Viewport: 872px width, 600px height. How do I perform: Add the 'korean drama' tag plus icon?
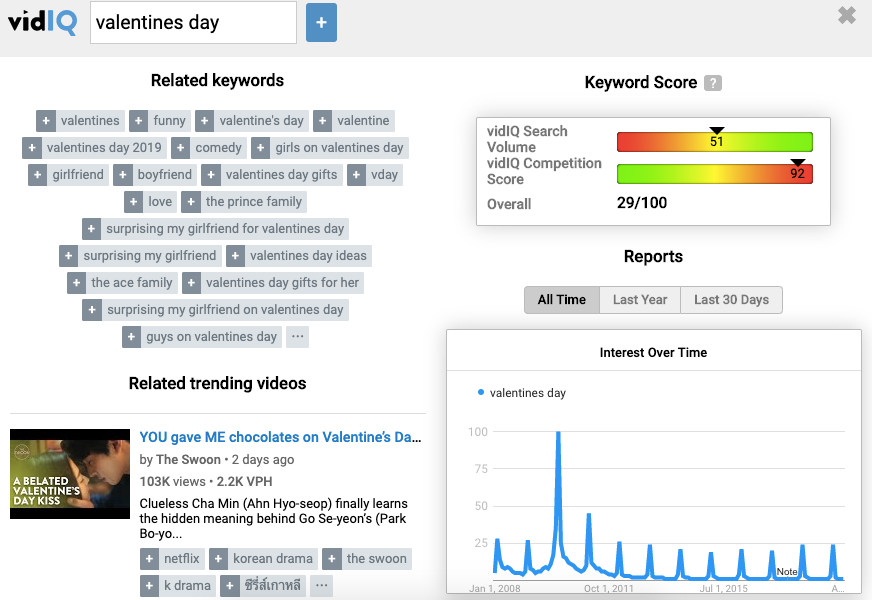(218, 558)
